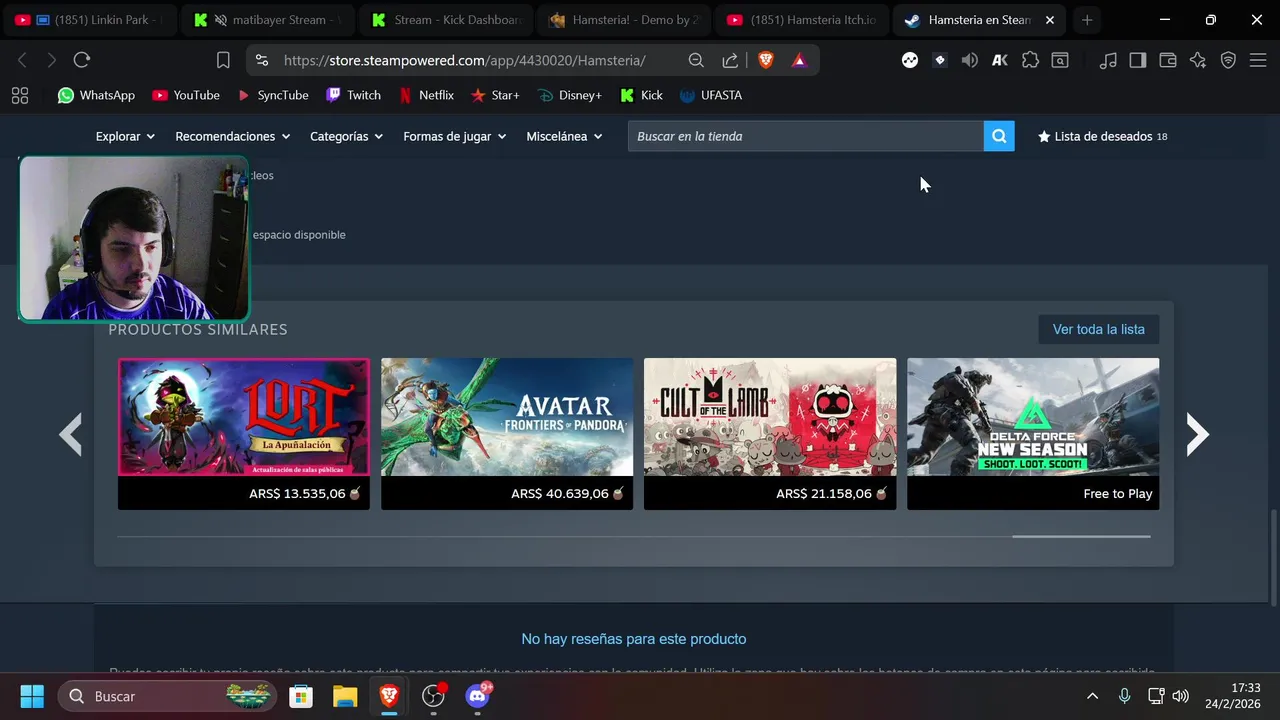The image size is (1280, 720).
Task: Switch to the matibayer Stream tab
Action: 270,20
